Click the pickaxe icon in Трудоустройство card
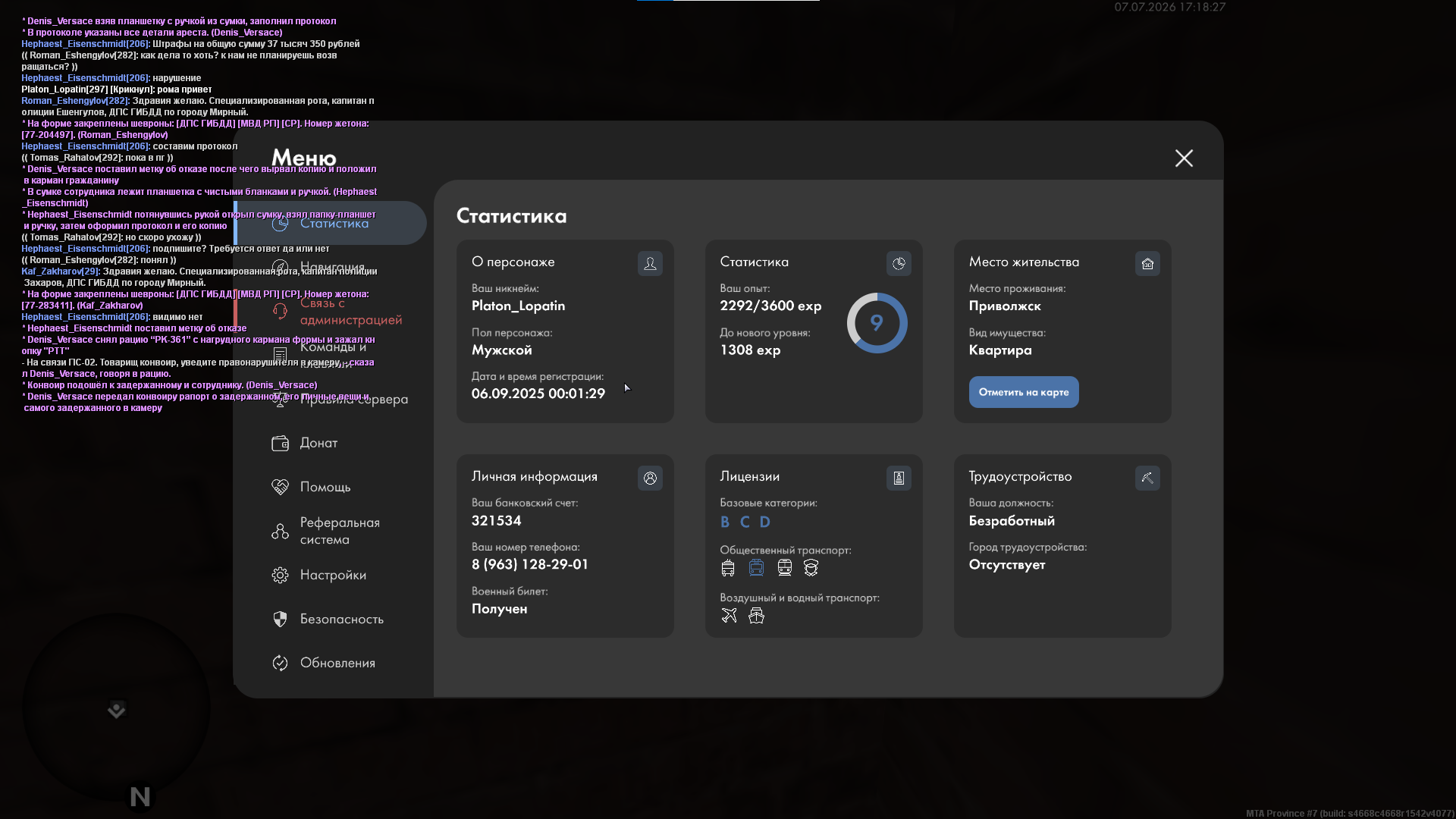 pyautogui.click(x=1147, y=478)
